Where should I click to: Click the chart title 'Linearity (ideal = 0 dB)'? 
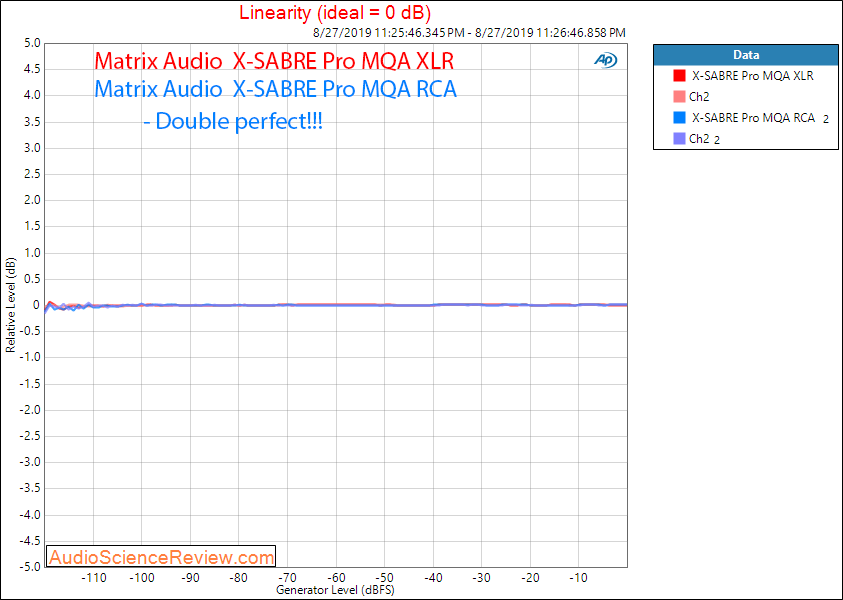click(x=335, y=12)
